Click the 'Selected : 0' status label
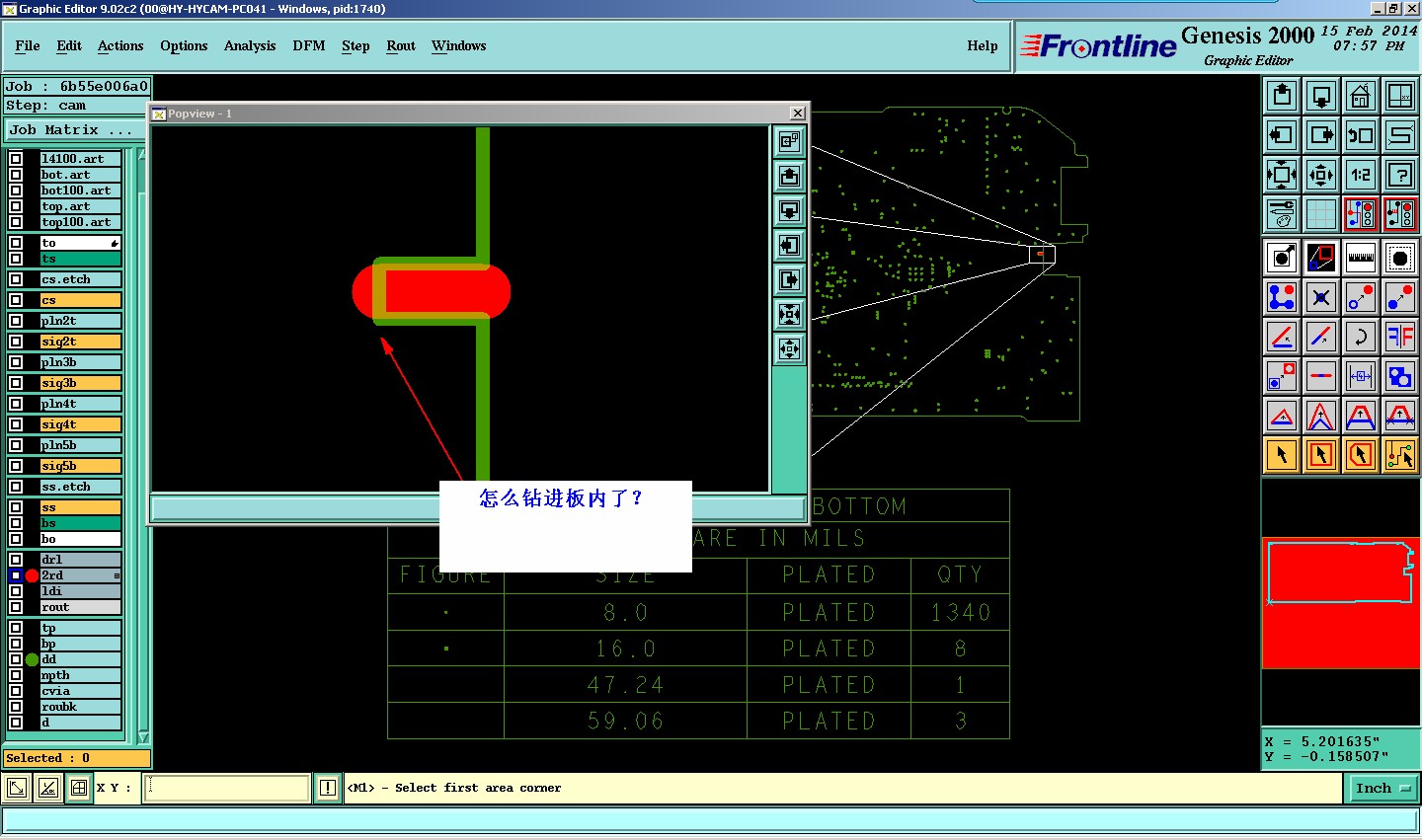Viewport: 1422px width, 840px height. (x=77, y=758)
